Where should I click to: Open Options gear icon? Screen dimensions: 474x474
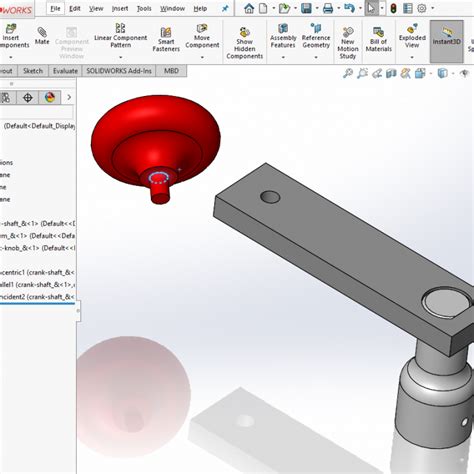tap(422, 8)
